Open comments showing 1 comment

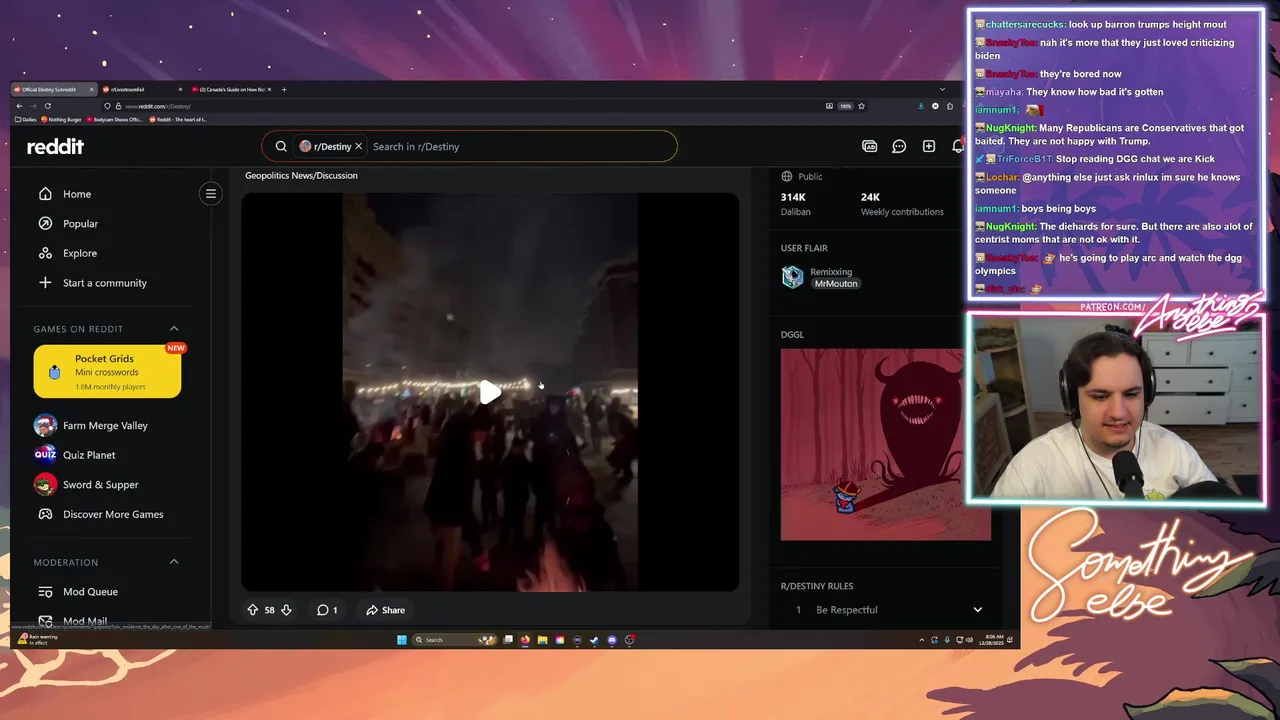pos(327,610)
